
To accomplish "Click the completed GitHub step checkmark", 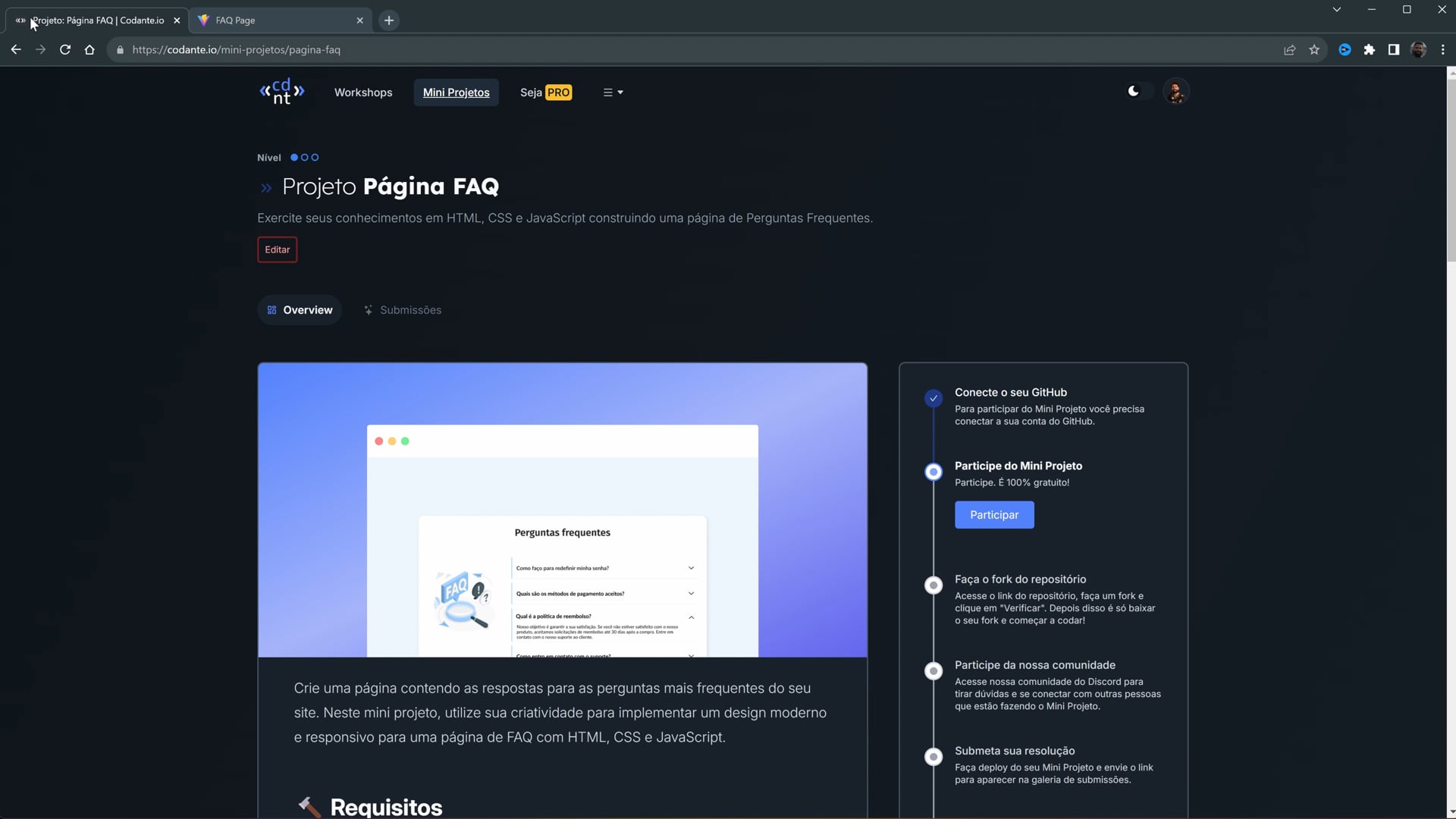I will (934, 398).
